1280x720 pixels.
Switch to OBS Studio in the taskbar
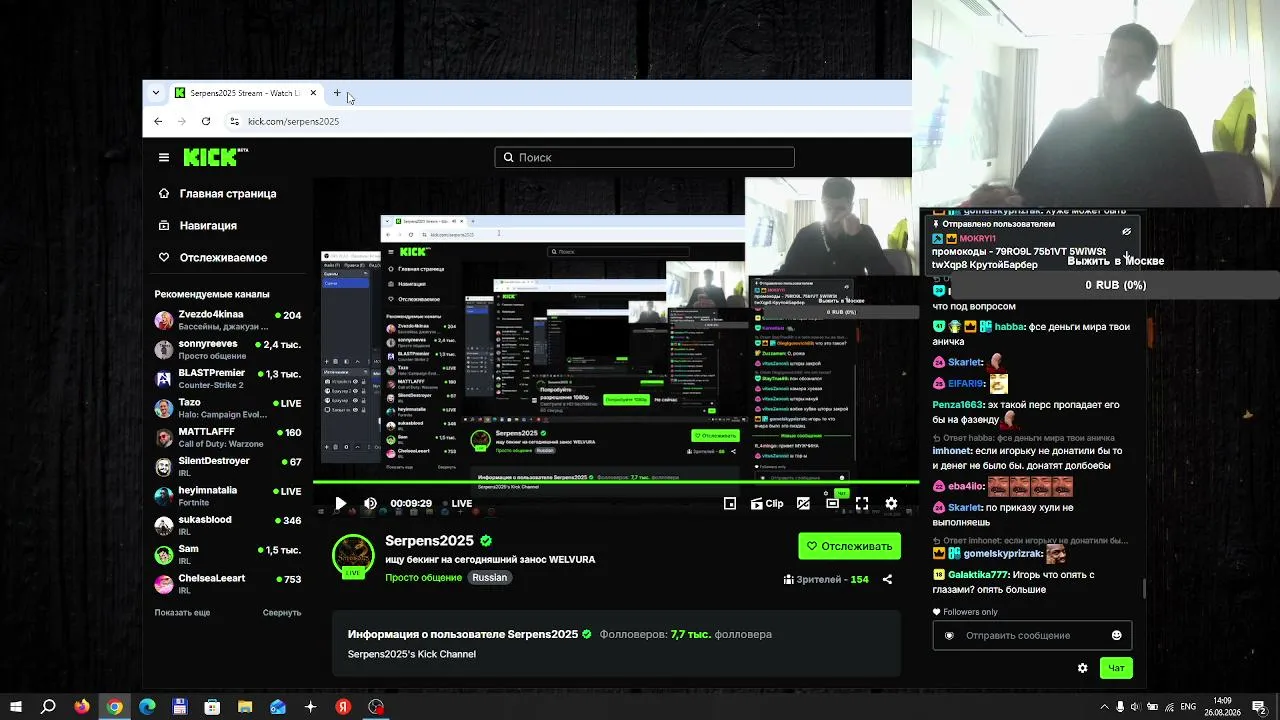point(376,707)
